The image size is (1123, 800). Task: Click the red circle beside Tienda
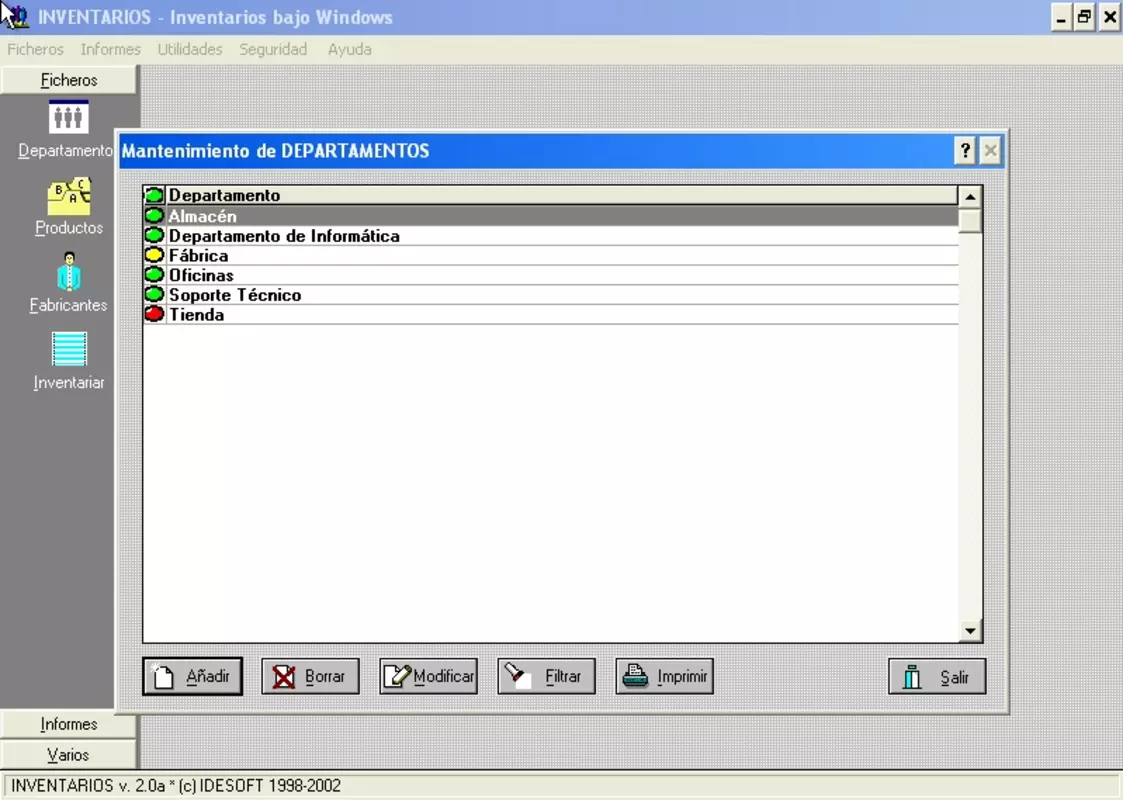(x=154, y=314)
